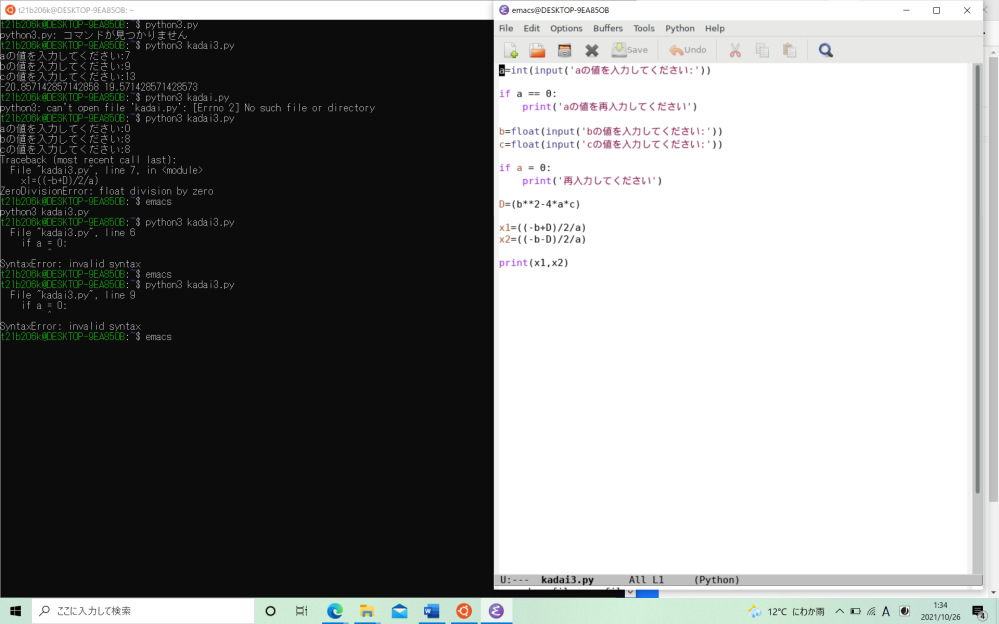Screen dimensions: 999x624
Task: Click the battery icon in system tray
Action: click(x=856, y=611)
